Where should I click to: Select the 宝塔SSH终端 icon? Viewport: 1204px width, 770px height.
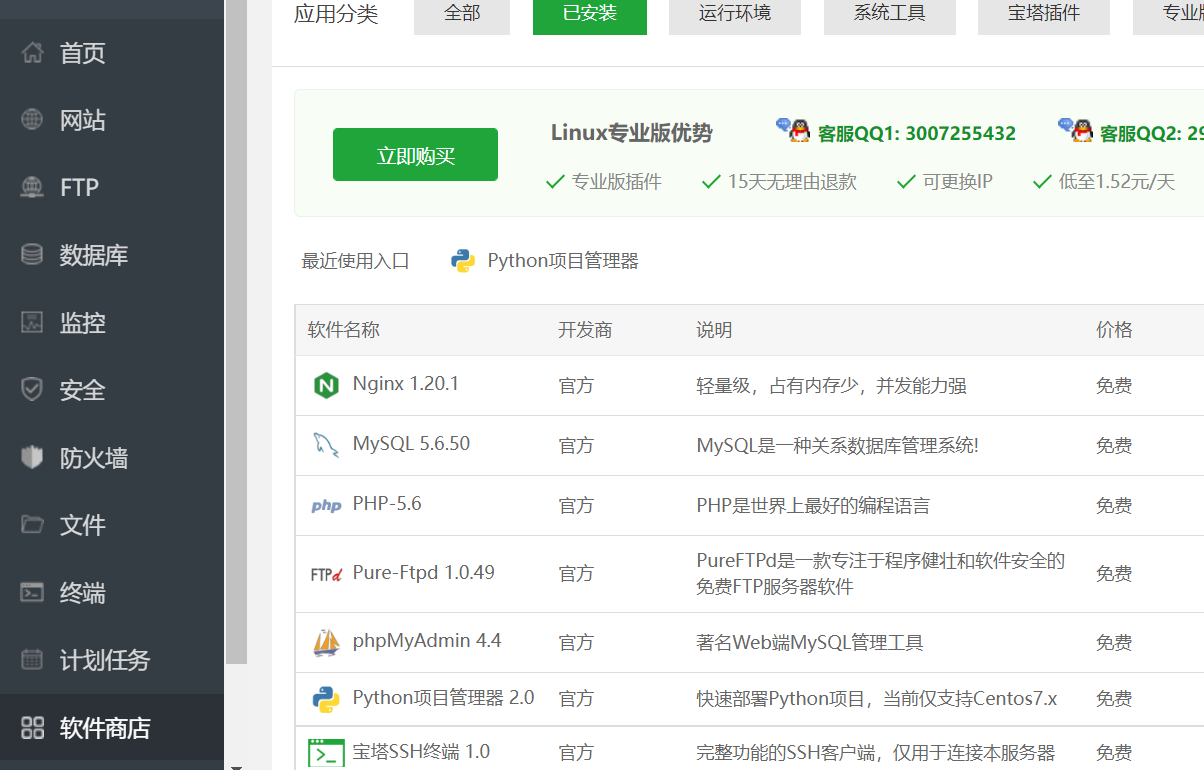click(x=325, y=752)
